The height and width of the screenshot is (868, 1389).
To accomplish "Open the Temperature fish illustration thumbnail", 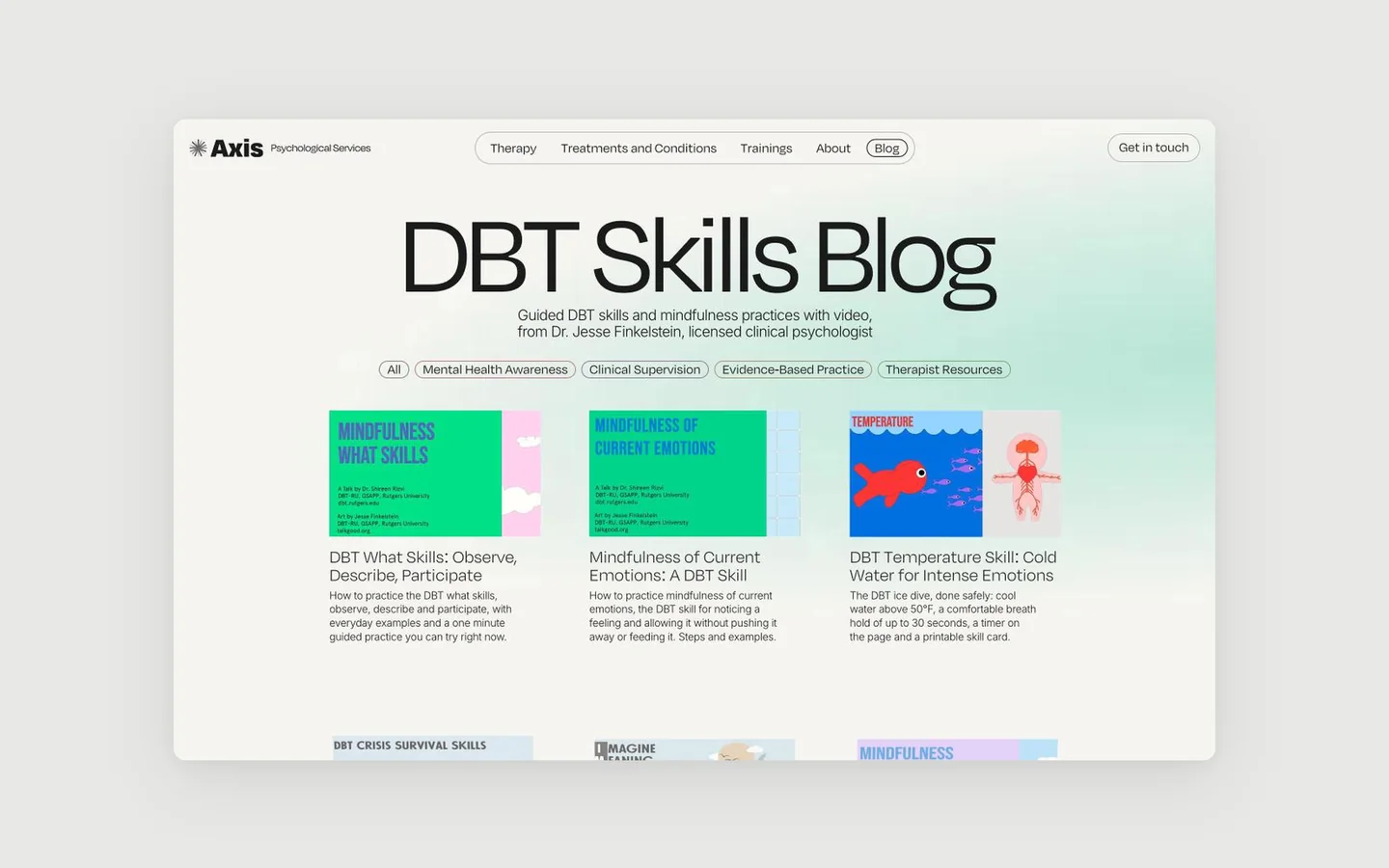I will (x=955, y=474).
